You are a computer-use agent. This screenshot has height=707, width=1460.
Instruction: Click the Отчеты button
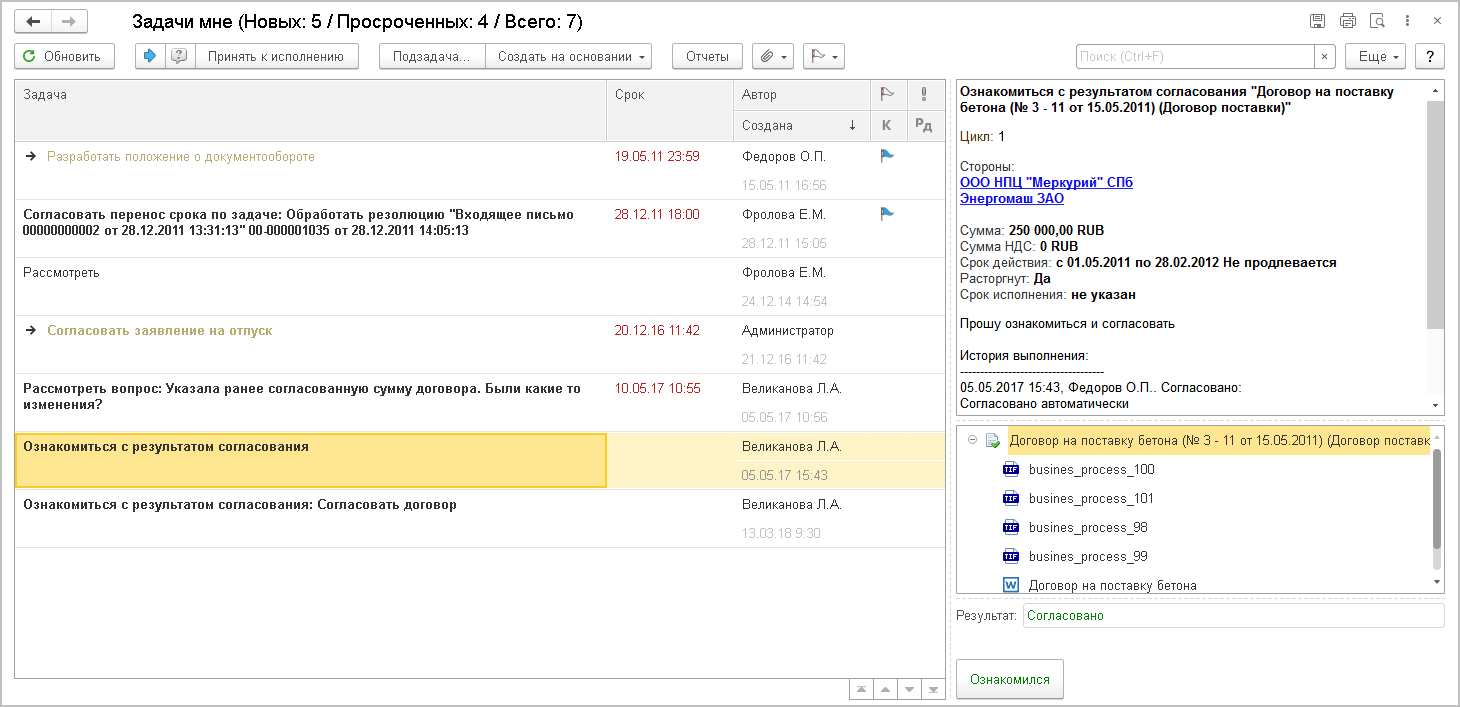[707, 56]
